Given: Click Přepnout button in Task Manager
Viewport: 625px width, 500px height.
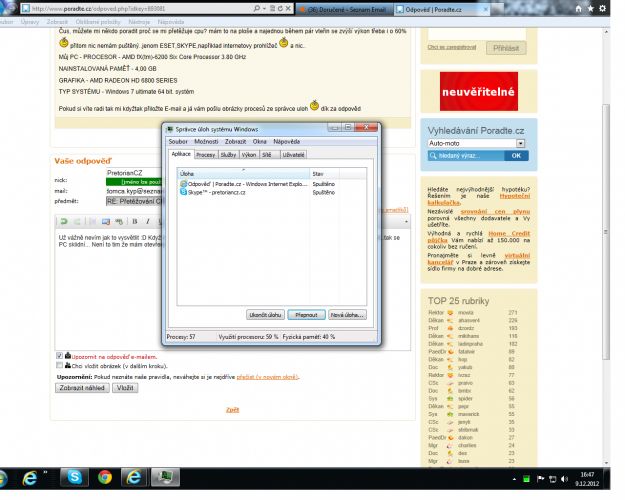Looking at the screenshot, I should [x=306, y=315].
